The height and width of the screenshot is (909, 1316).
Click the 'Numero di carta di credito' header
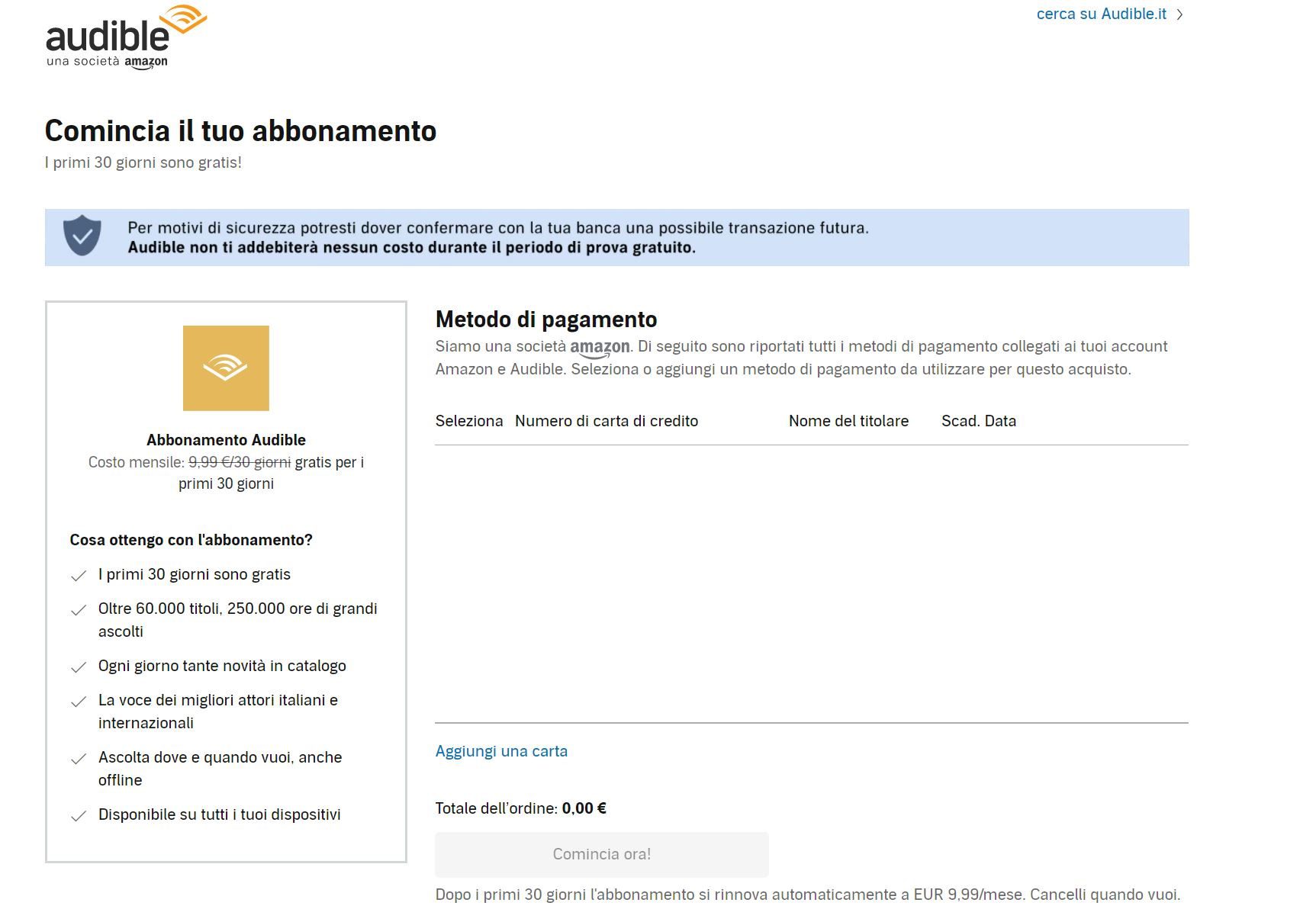[607, 421]
